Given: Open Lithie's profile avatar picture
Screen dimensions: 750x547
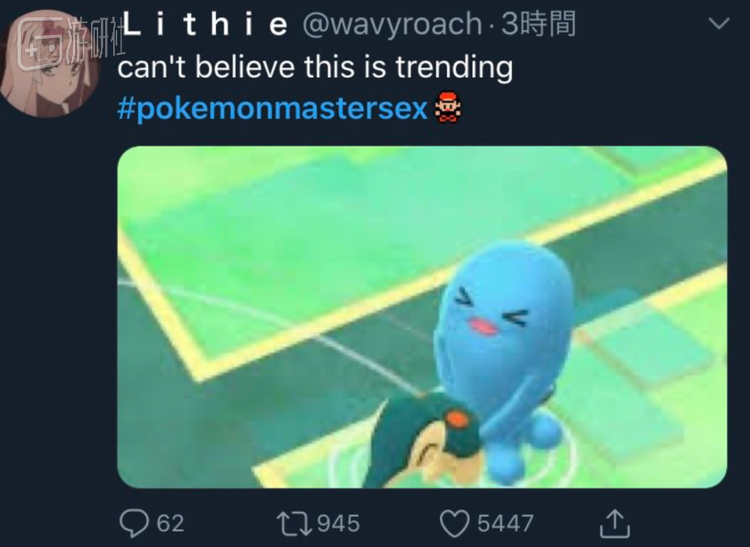Looking at the screenshot, I should point(50,64).
